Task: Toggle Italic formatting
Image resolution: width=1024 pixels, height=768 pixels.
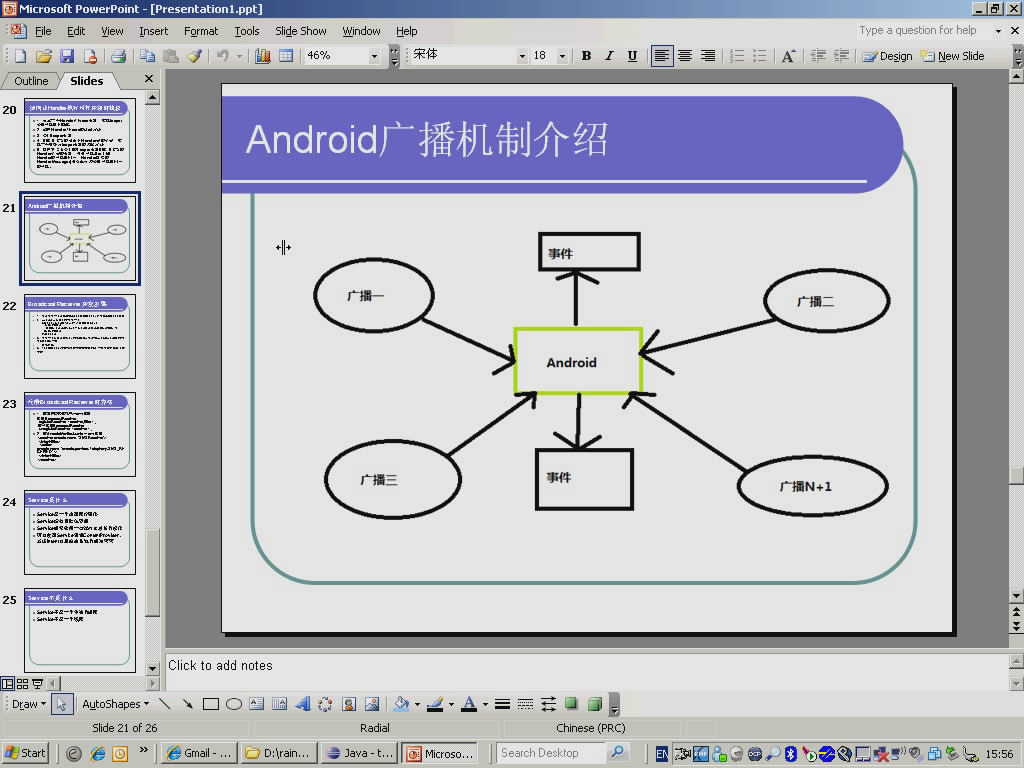Action: pos(609,56)
